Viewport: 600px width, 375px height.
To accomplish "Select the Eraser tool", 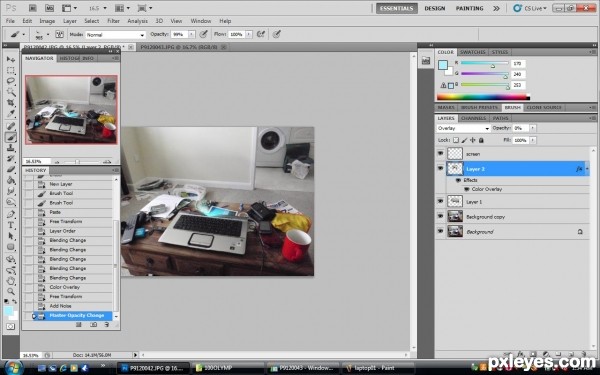I will [x=11, y=169].
